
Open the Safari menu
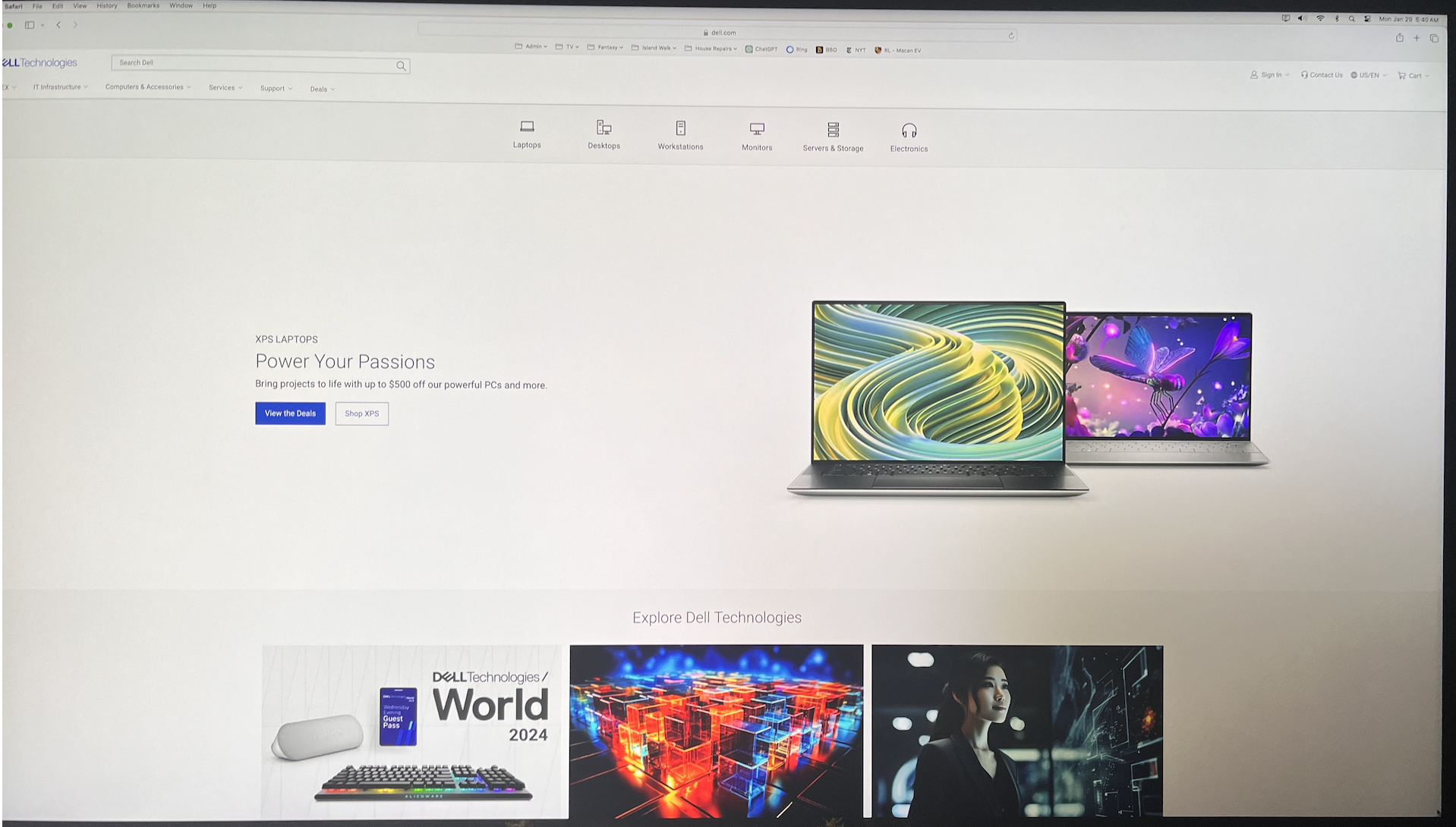coord(14,6)
